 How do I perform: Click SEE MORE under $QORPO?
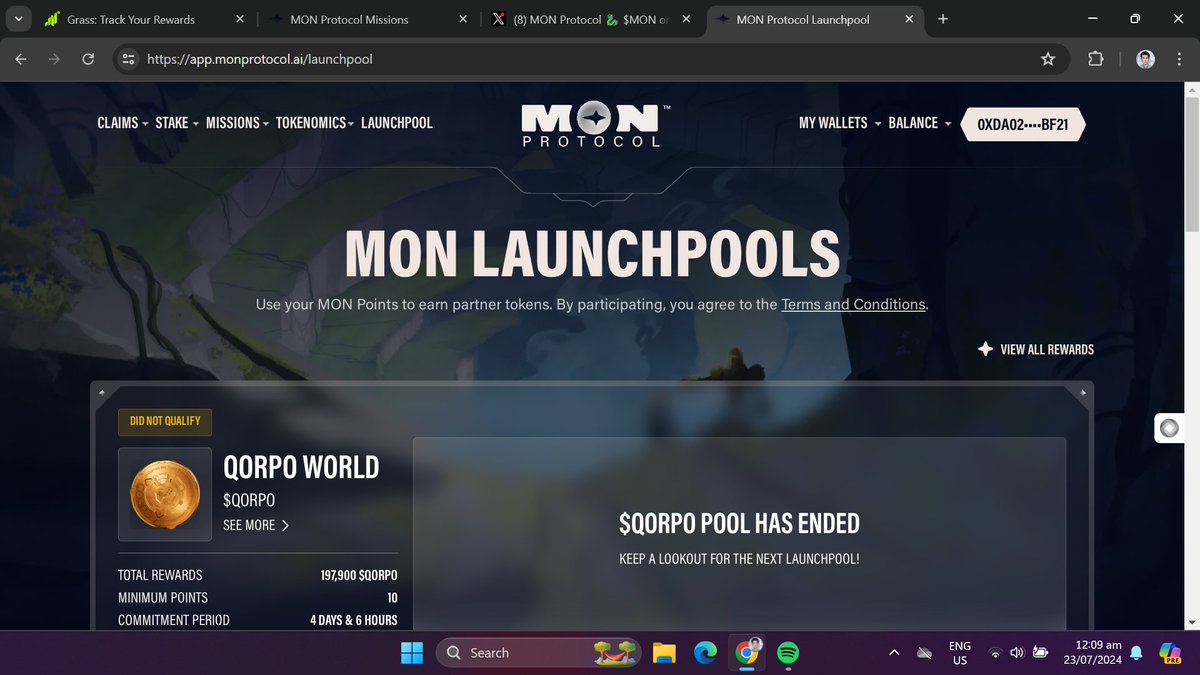[x=257, y=525]
